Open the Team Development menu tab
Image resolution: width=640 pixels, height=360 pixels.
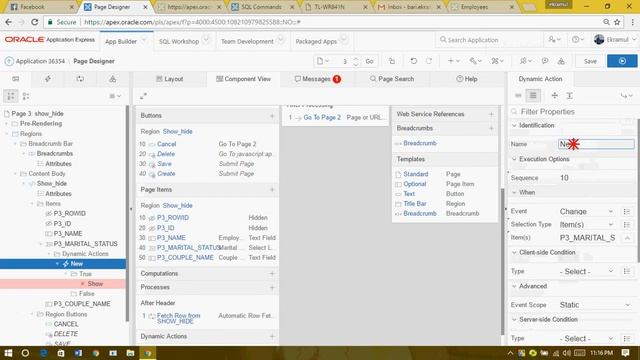247,41
